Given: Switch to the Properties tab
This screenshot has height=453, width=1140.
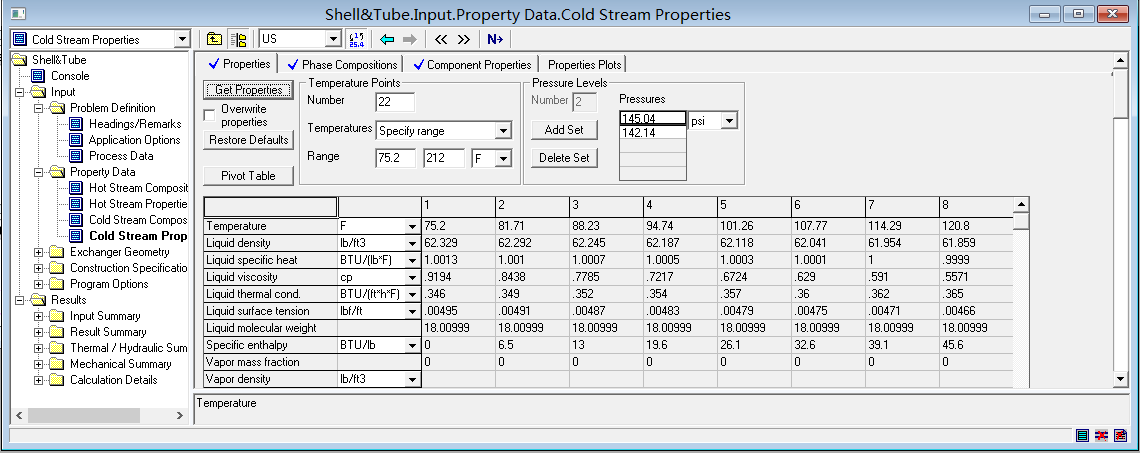Looking at the screenshot, I should [239, 64].
